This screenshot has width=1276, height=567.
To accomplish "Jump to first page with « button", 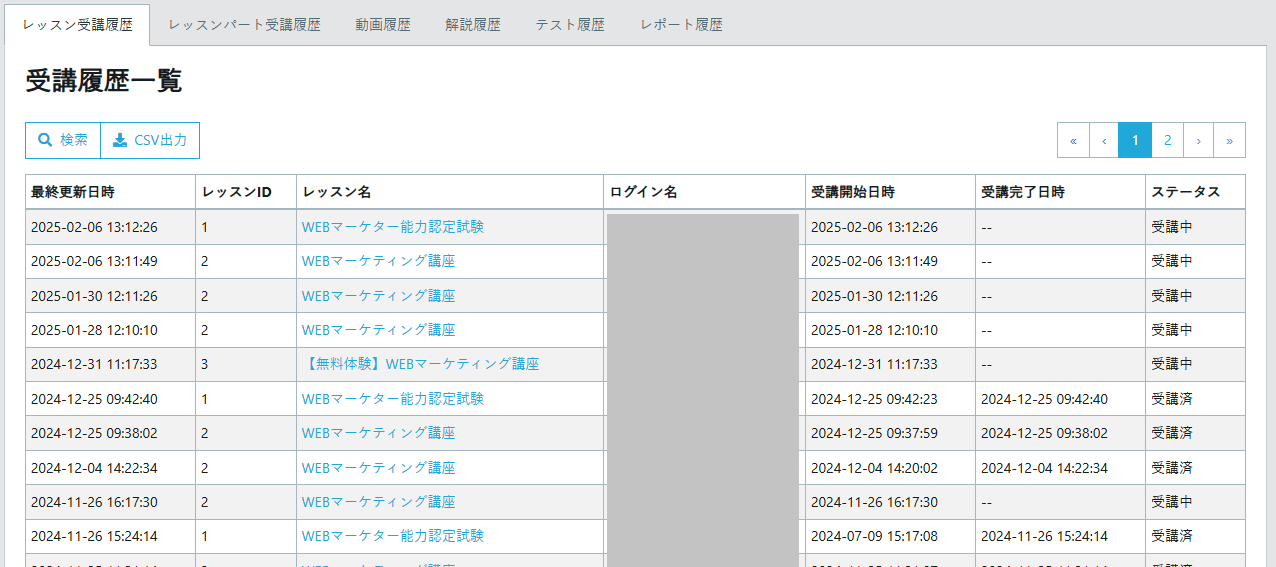I will 1073,140.
